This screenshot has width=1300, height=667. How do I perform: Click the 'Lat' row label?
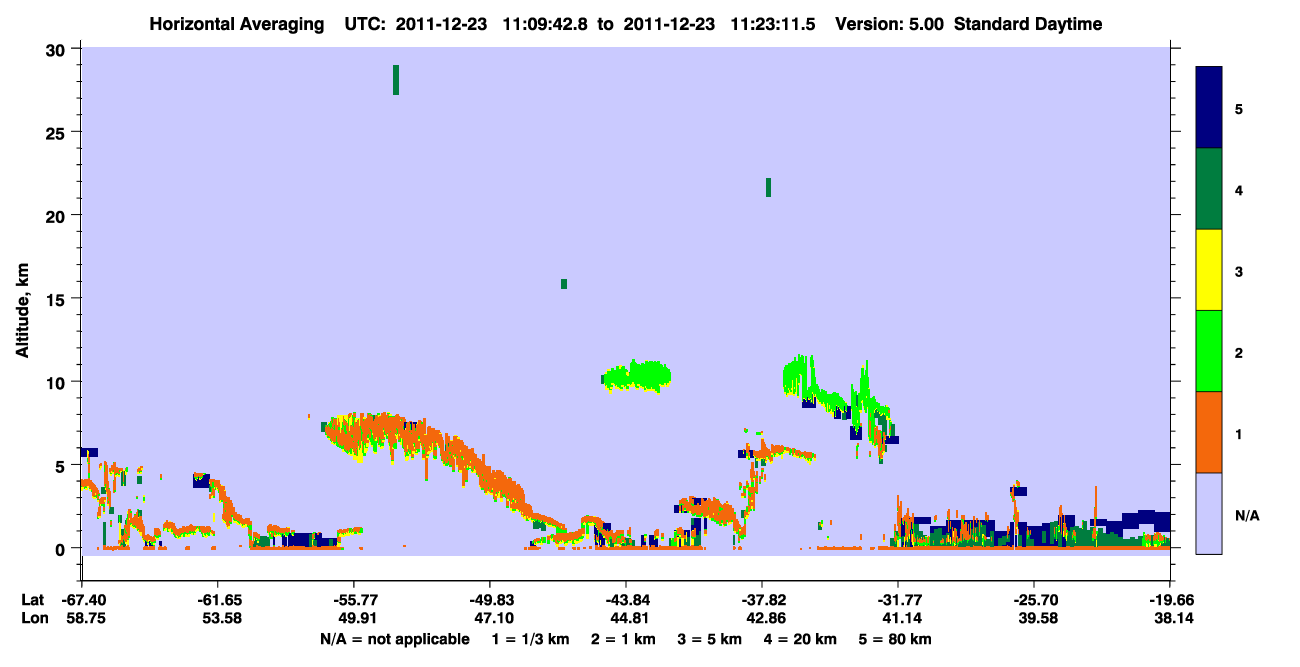(x=33, y=600)
